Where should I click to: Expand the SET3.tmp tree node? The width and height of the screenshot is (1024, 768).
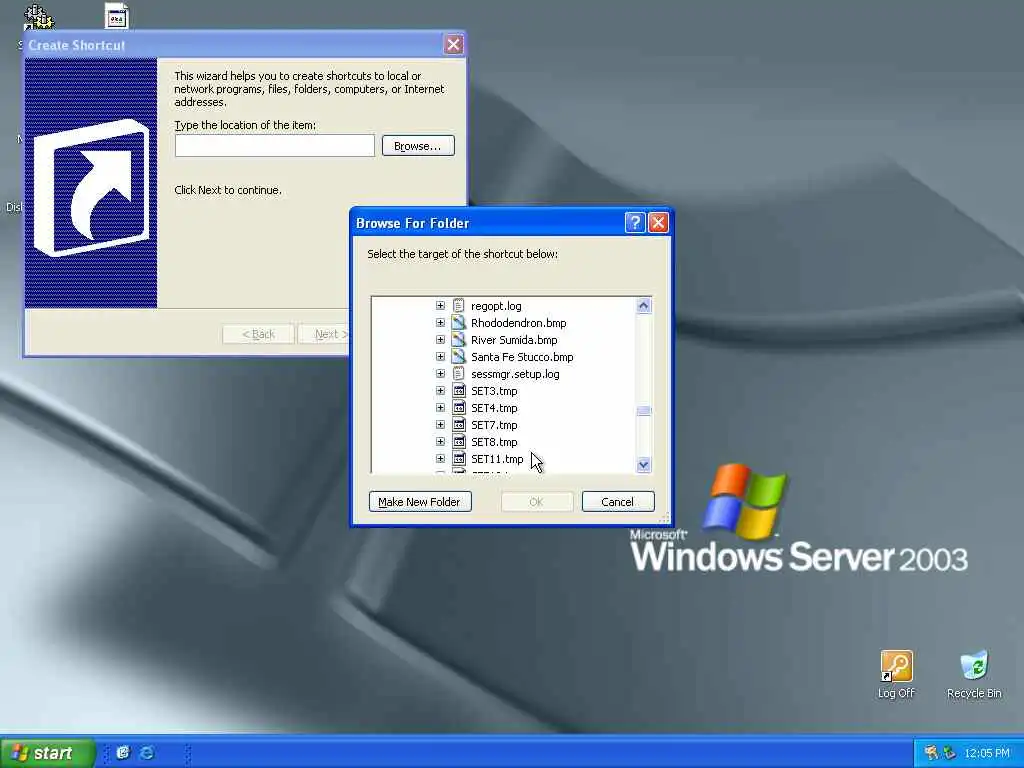tap(440, 391)
